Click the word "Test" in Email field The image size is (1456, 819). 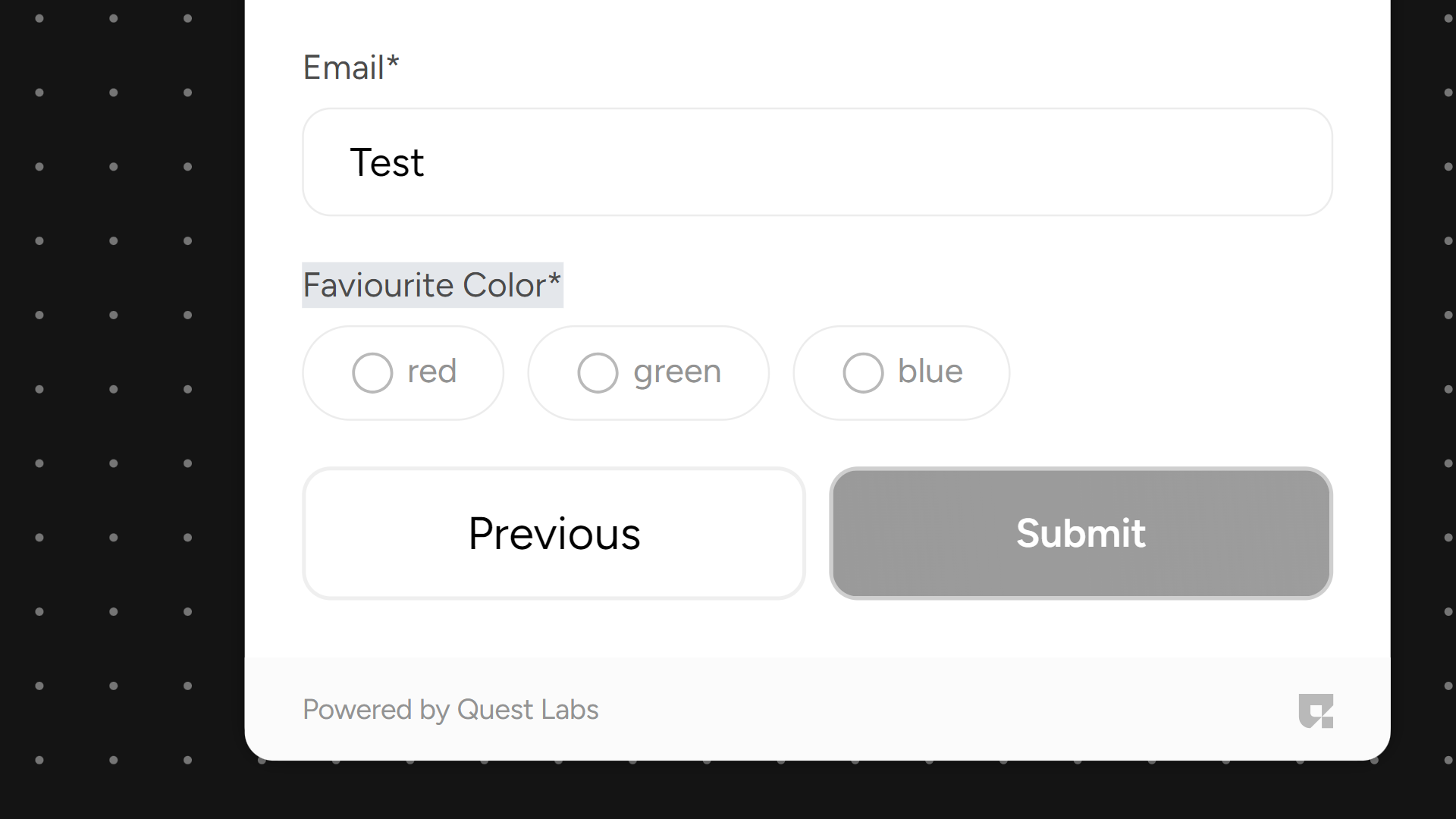click(x=387, y=162)
